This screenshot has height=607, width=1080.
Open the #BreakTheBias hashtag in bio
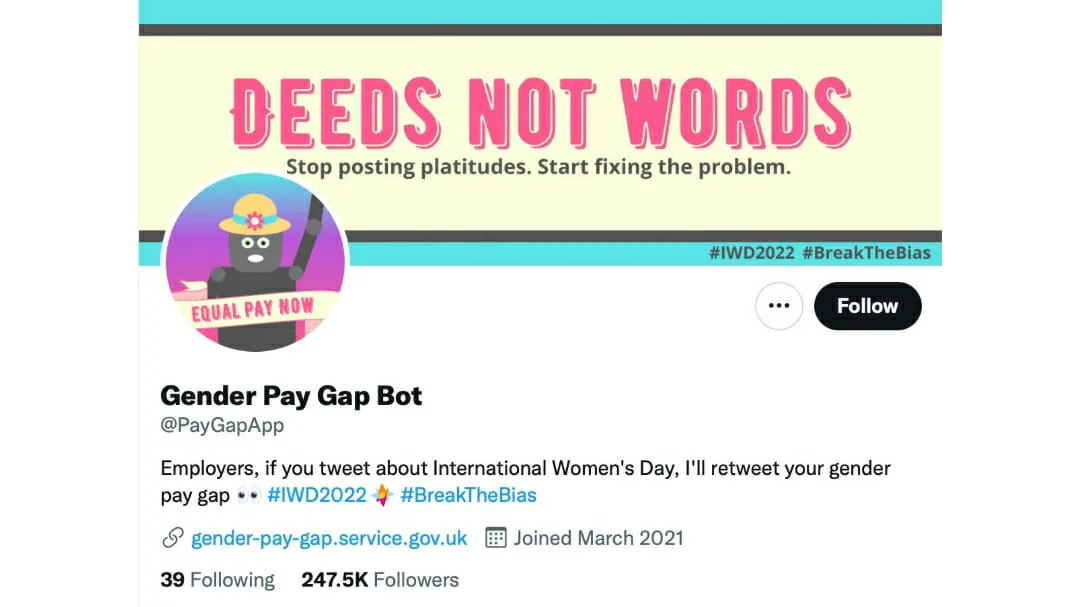pyautogui.click(x=468, y=495)
